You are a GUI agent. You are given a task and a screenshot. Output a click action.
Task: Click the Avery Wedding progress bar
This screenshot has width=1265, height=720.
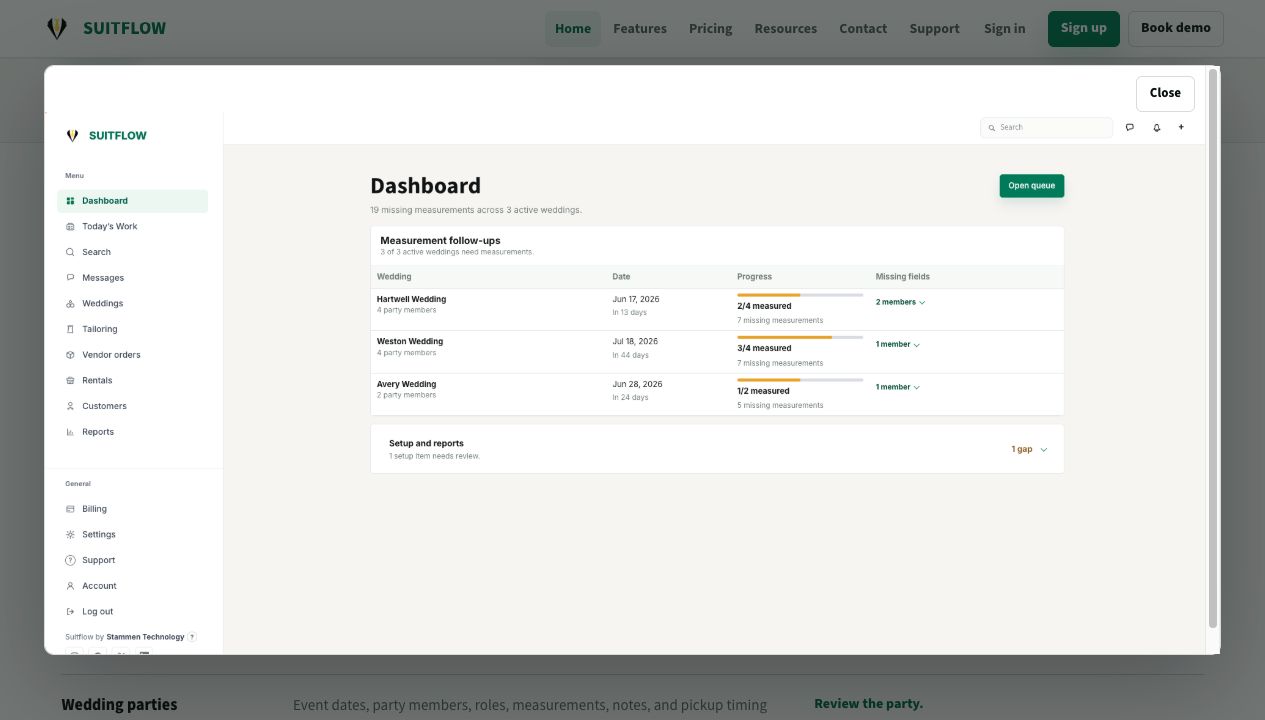(800, 380)
